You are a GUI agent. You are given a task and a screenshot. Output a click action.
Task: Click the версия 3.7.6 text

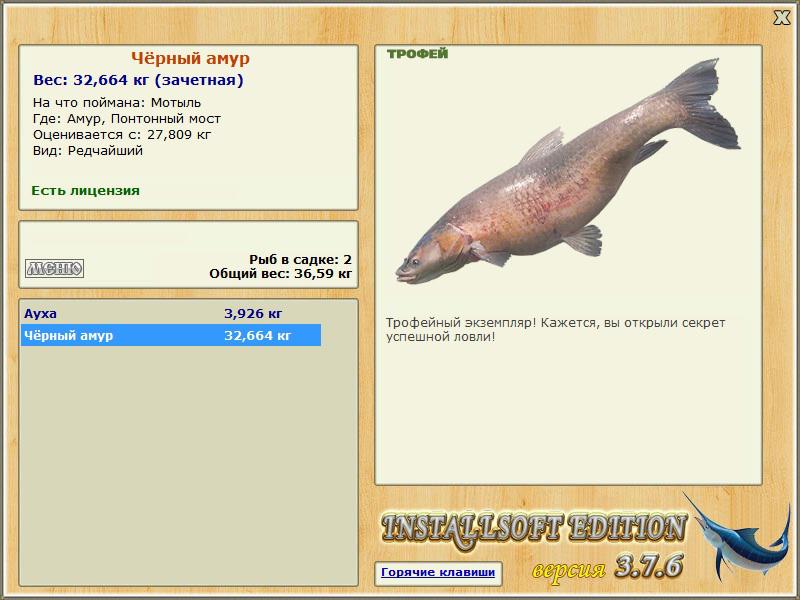607,567
